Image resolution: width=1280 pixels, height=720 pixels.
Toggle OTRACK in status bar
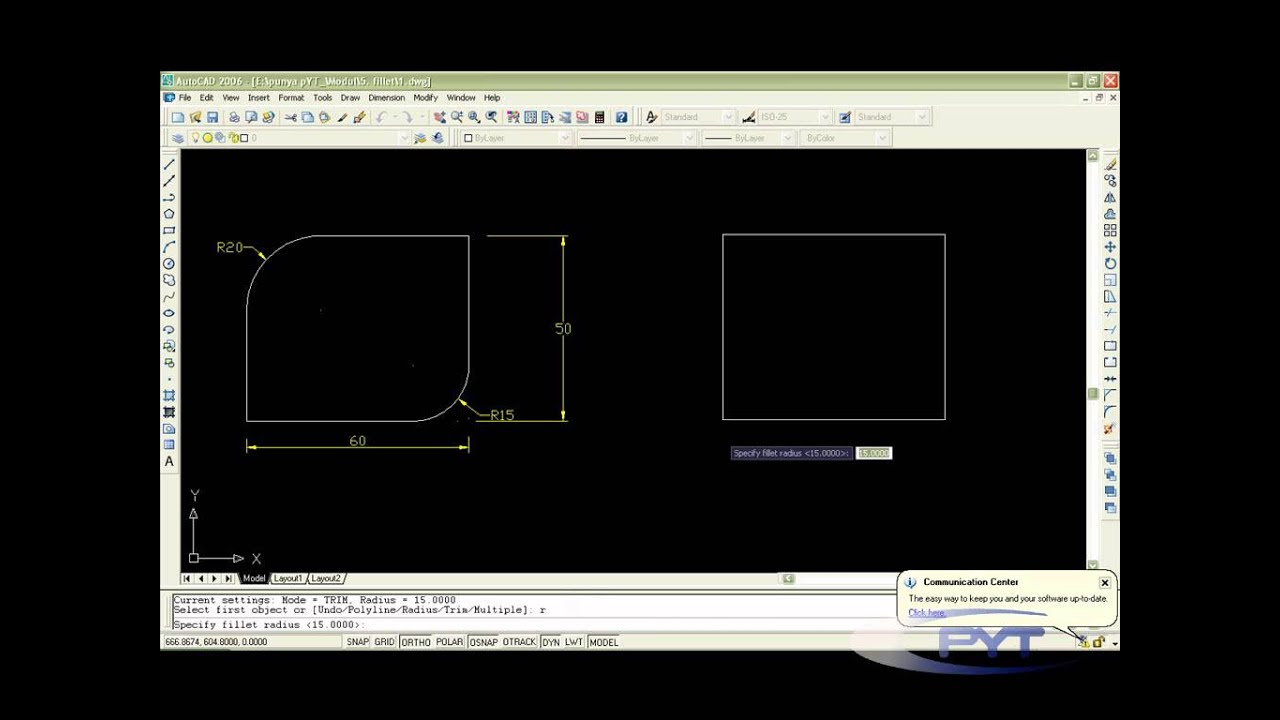pyautogui.click(x=519, y=642)
